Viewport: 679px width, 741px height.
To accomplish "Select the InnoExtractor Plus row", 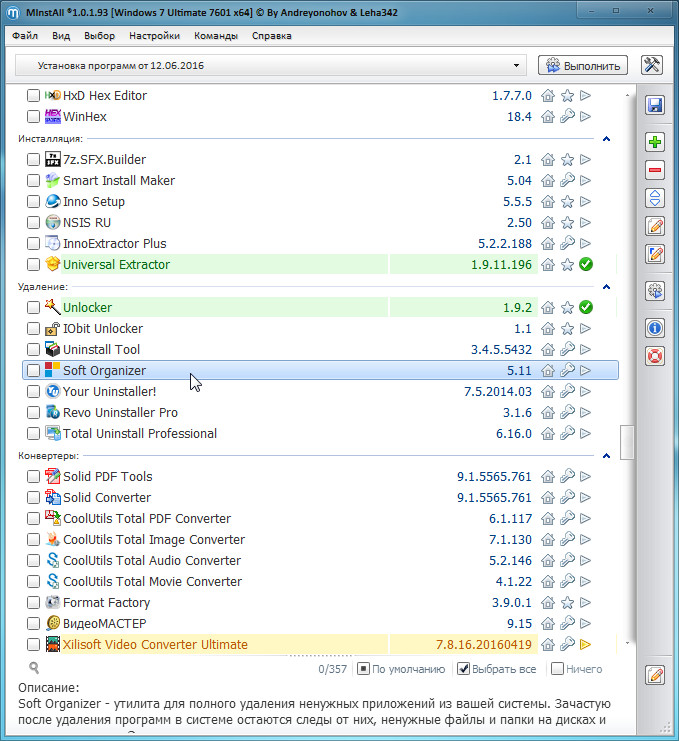I will tap(320, 244).
